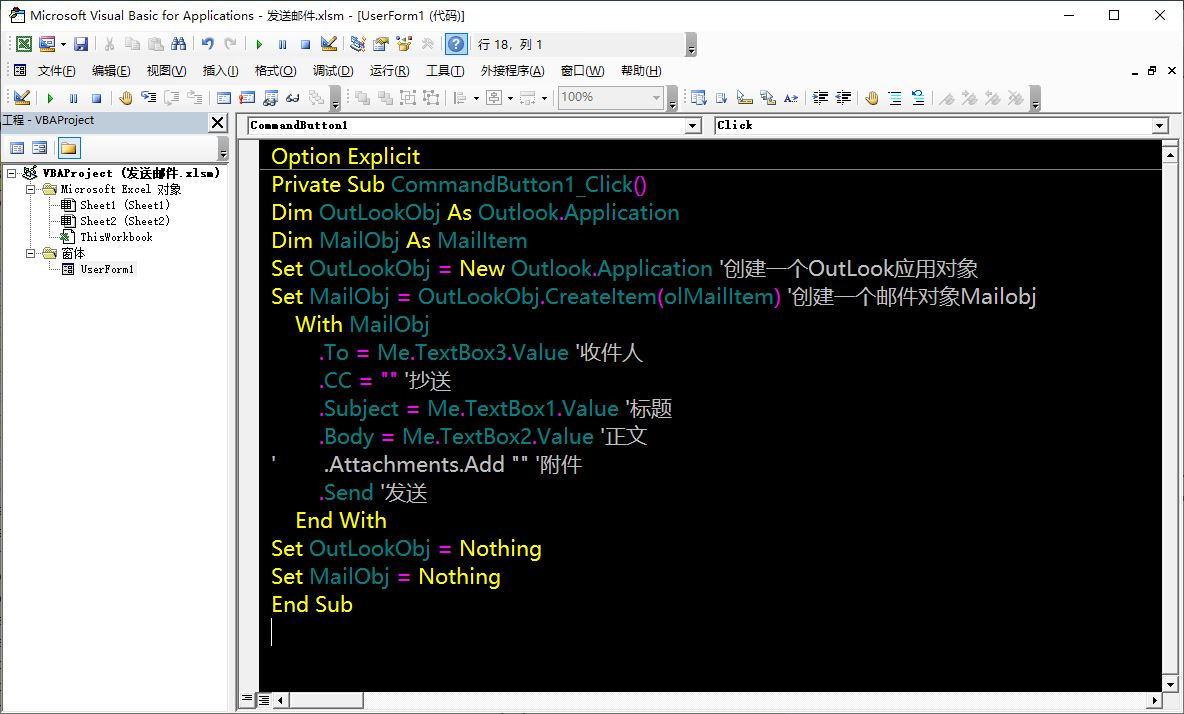Image resolution: width=1184 pixels, height=714 pixels.
Task: Open the CommandButton1 object dropdown
Action: 693,126
